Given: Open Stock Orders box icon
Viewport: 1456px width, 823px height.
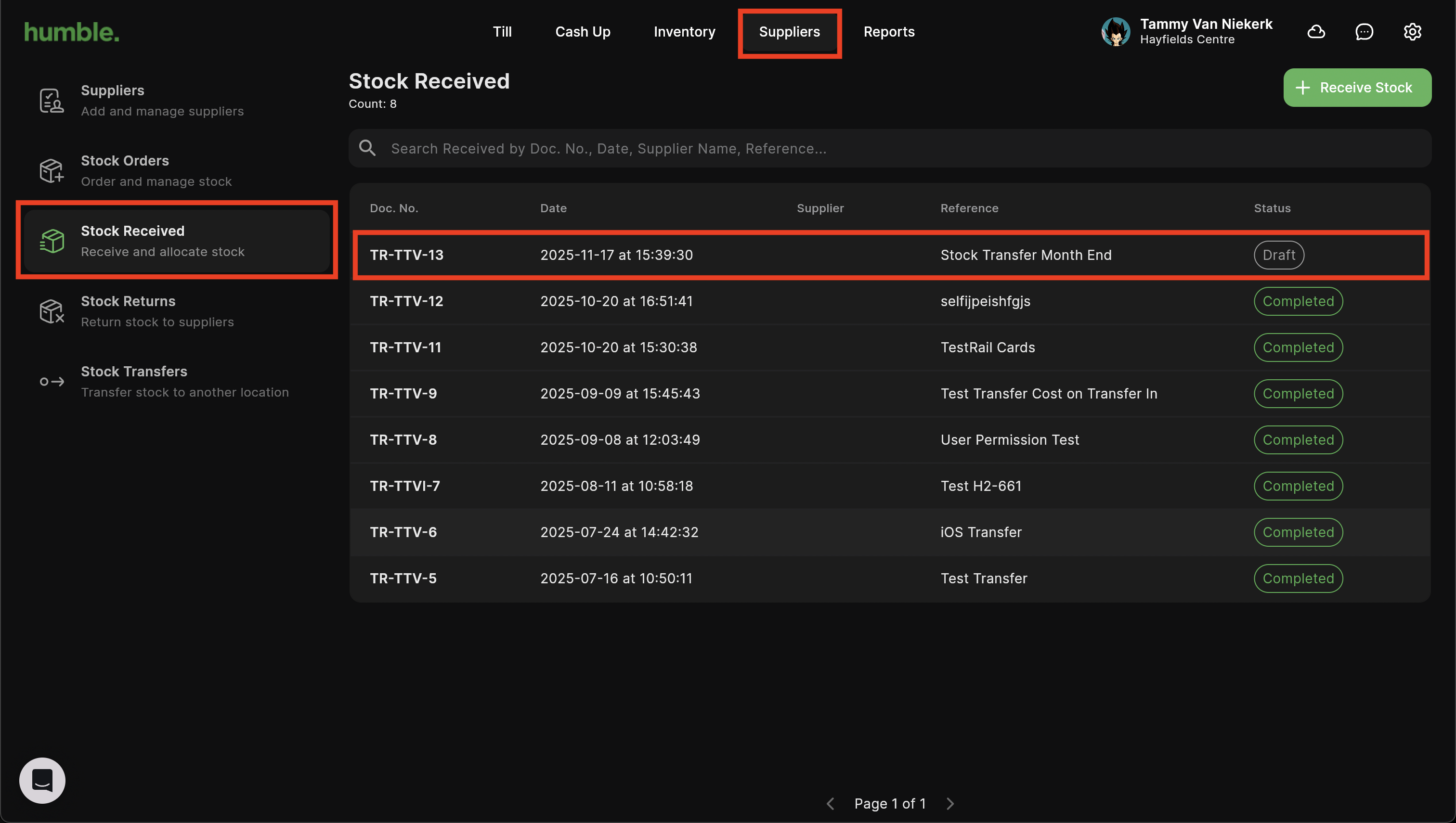Looking at the screenshot, I should pos(52,171).
